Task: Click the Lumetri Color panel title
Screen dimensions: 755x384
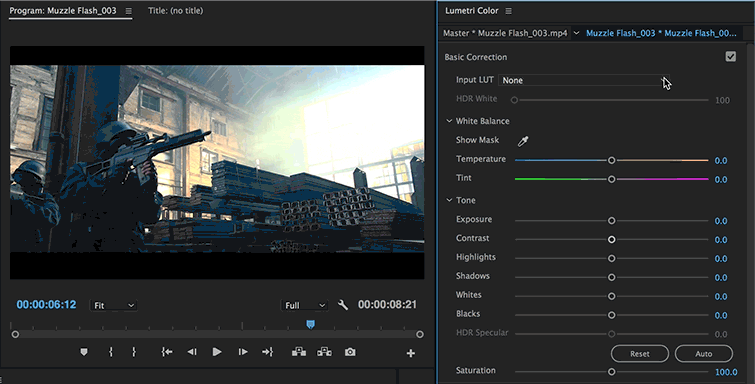Action: click(x=471, y=11)
